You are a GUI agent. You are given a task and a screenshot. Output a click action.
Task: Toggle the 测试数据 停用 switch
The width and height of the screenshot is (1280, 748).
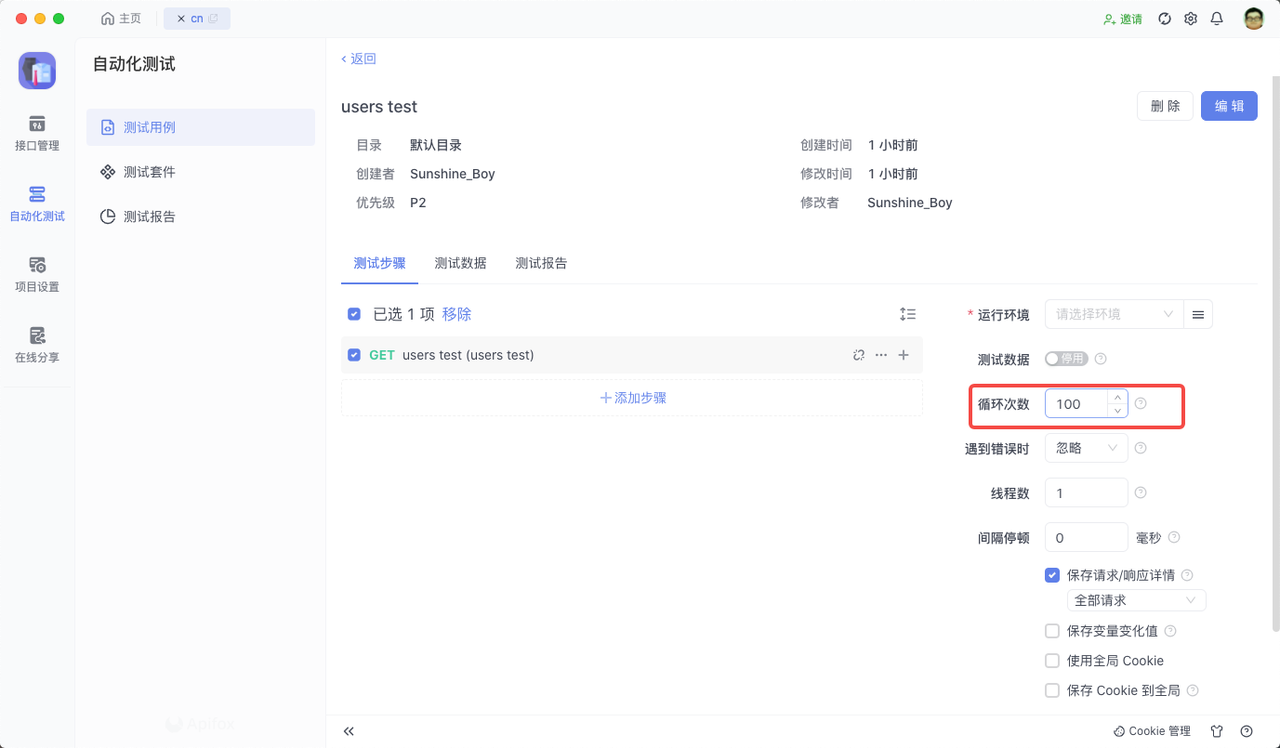[1066, 359]
